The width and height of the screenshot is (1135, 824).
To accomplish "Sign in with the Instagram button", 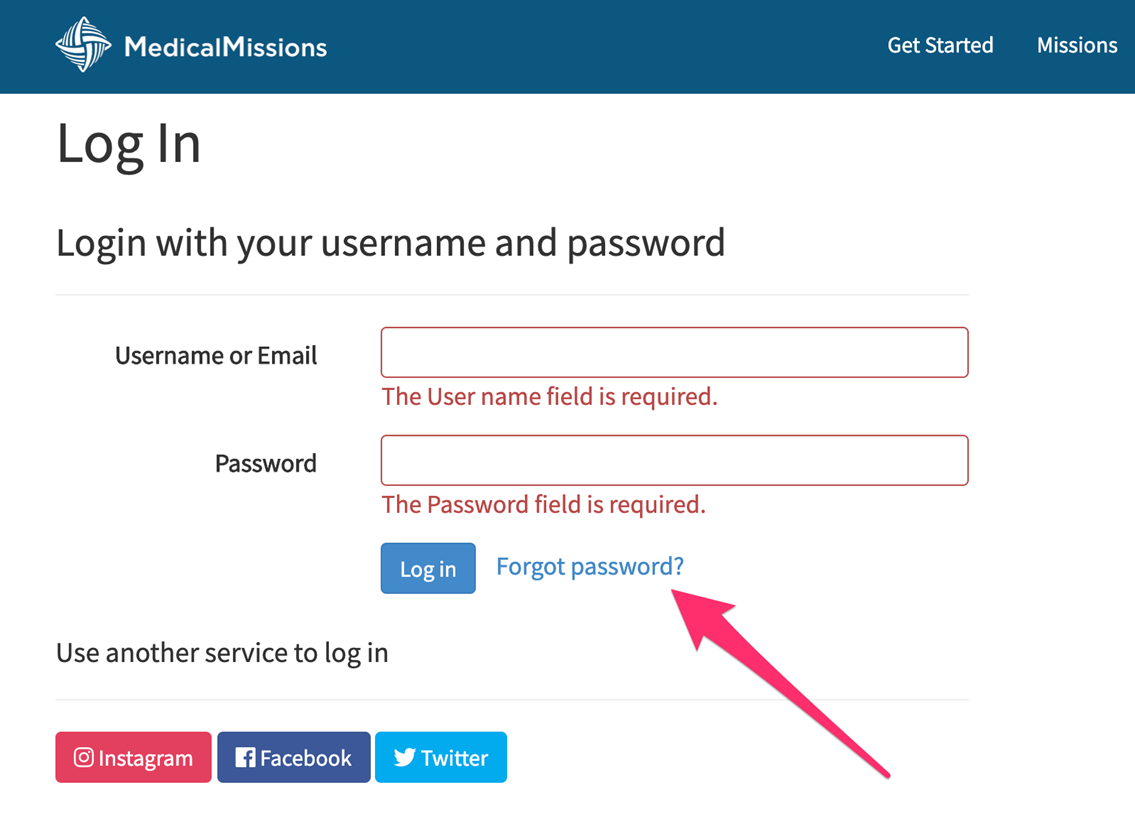I will click(133, 758).
